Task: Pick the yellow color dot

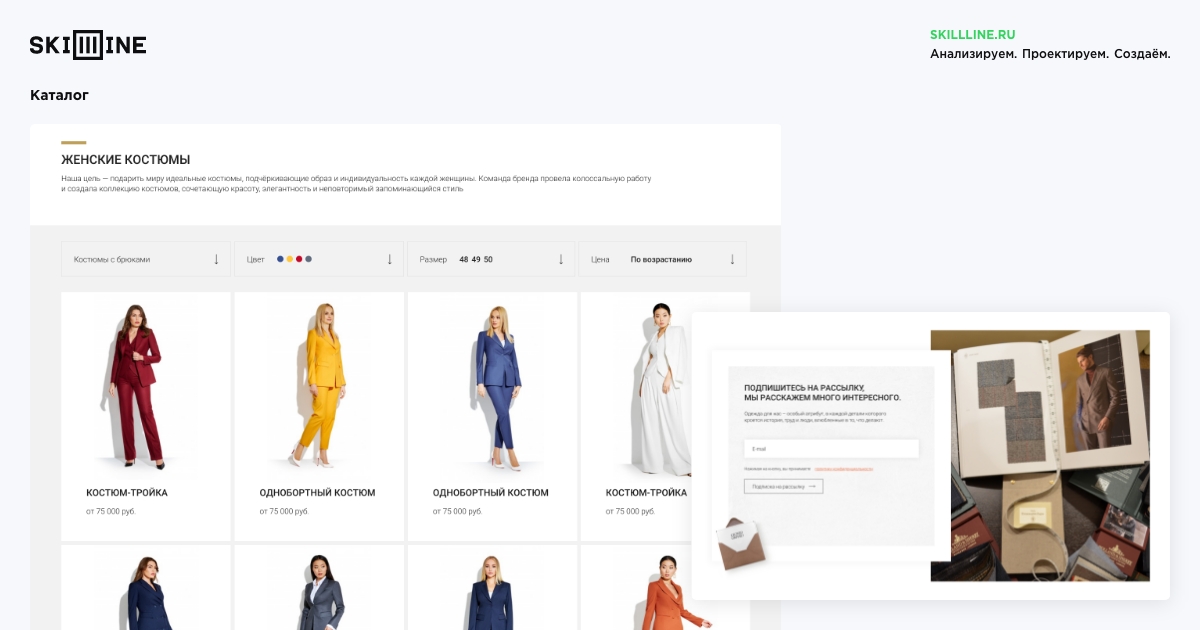Action: pyautogui.click(x=290, y=259)
